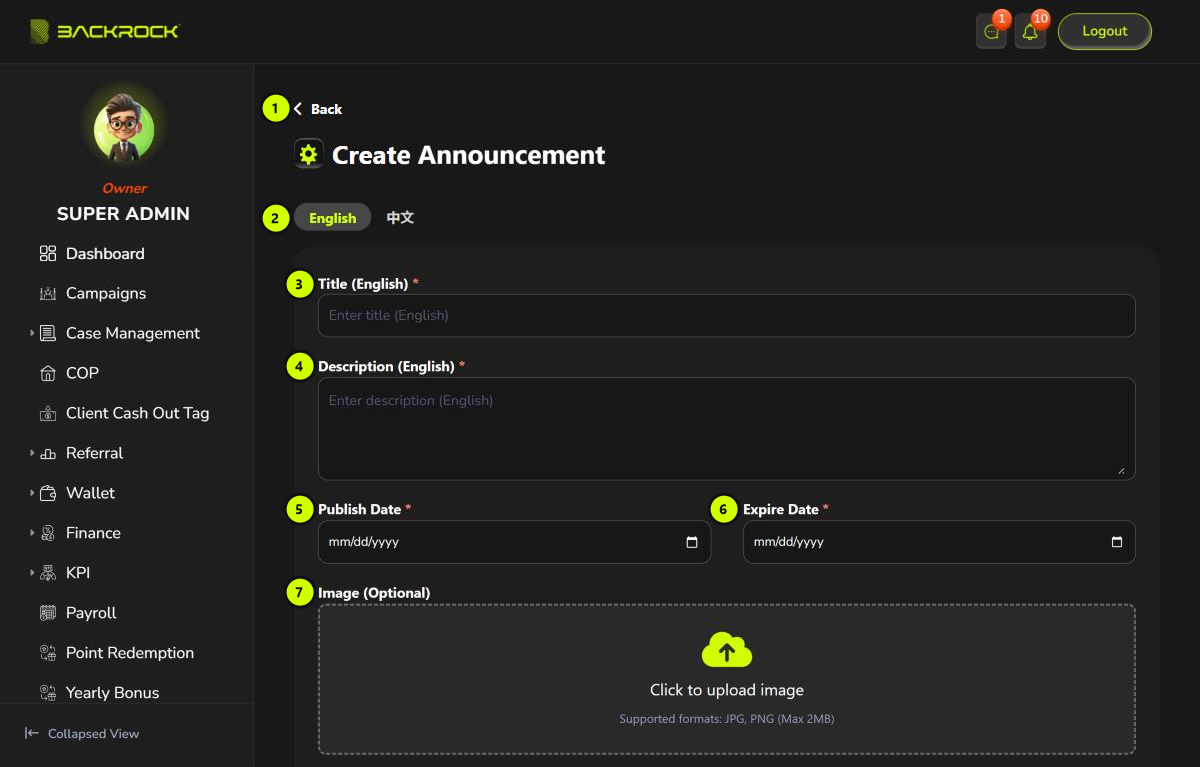The height and width of the screenshot is (767, 1200).
Task: Open the chat messages icon in header
Action: (x=991, y=32)
